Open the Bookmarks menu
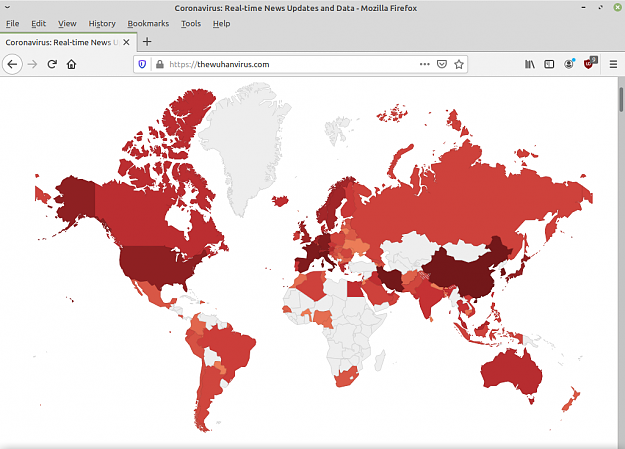Image resolution: width=625 pixels, height=449 pixels. pos(148,24)
